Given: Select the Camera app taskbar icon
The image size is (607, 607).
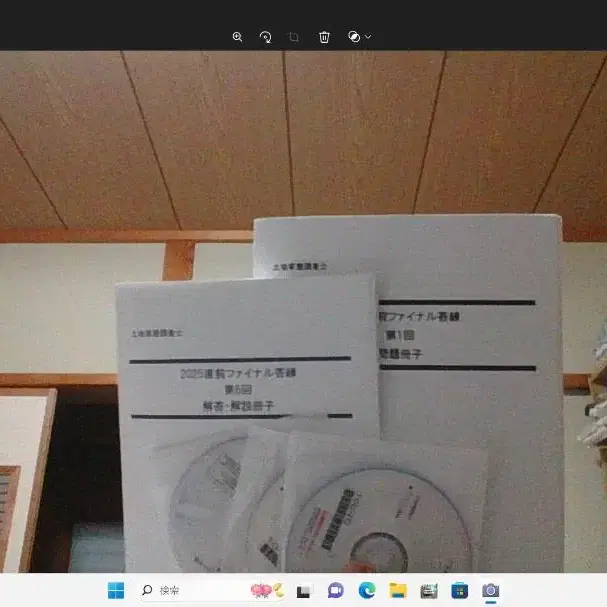Looking at the screenshot, I should pyautogui.click(x=490, y=591).
